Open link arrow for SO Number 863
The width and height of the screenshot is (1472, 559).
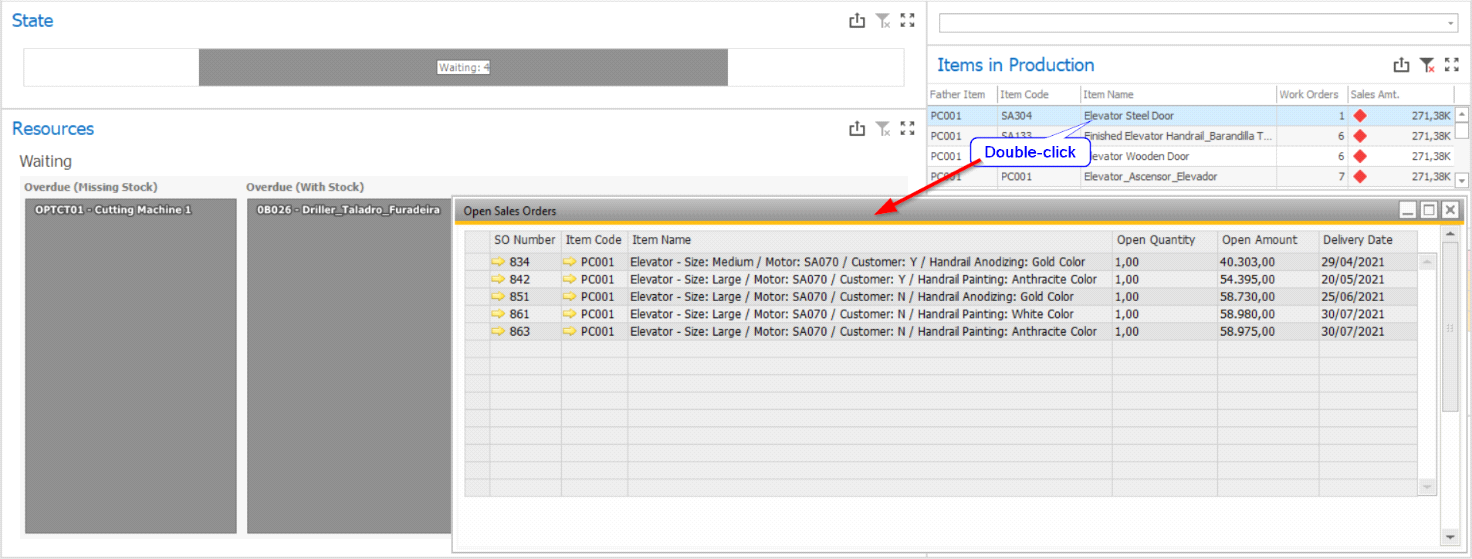pos(498,332)
